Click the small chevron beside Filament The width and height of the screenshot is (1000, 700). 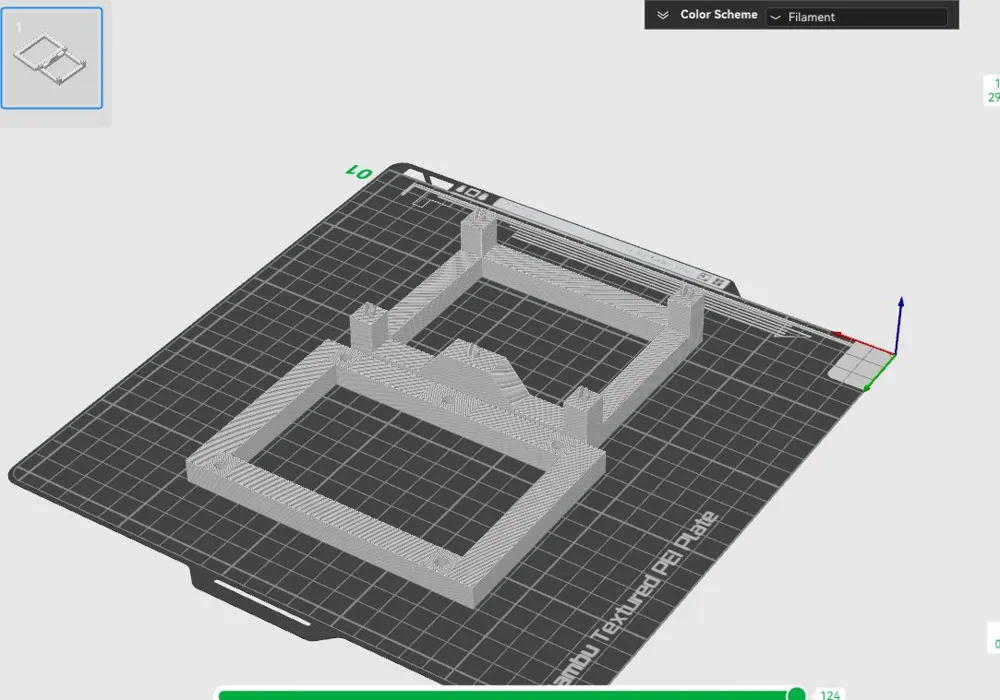(776, 17)
